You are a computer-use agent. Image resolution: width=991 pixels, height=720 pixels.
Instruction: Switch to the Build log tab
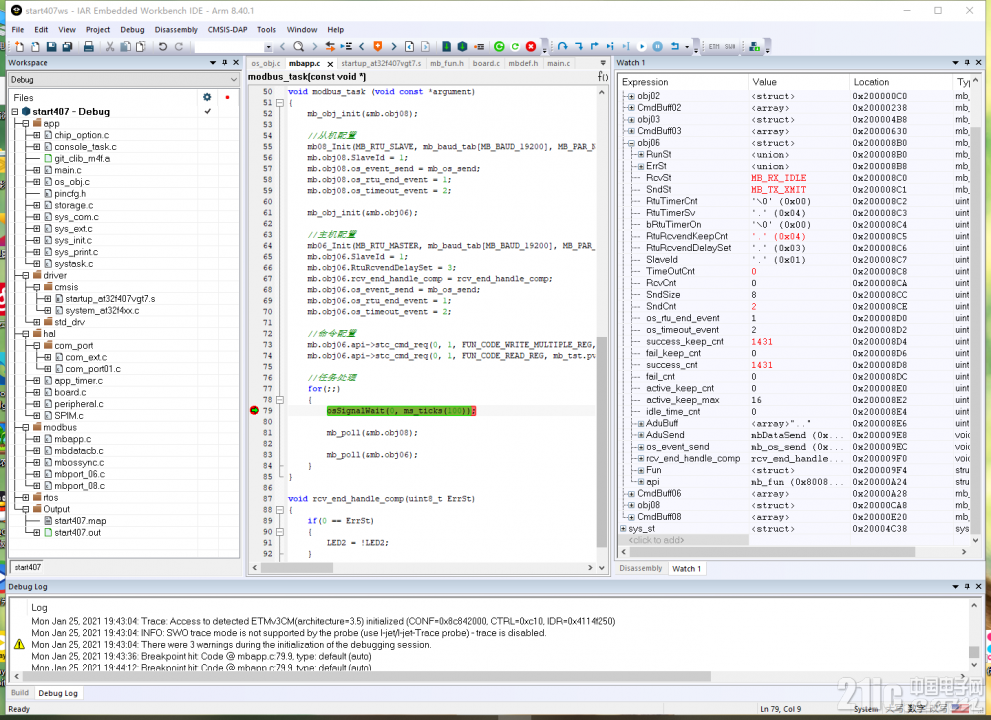click(x=20, y=693)
